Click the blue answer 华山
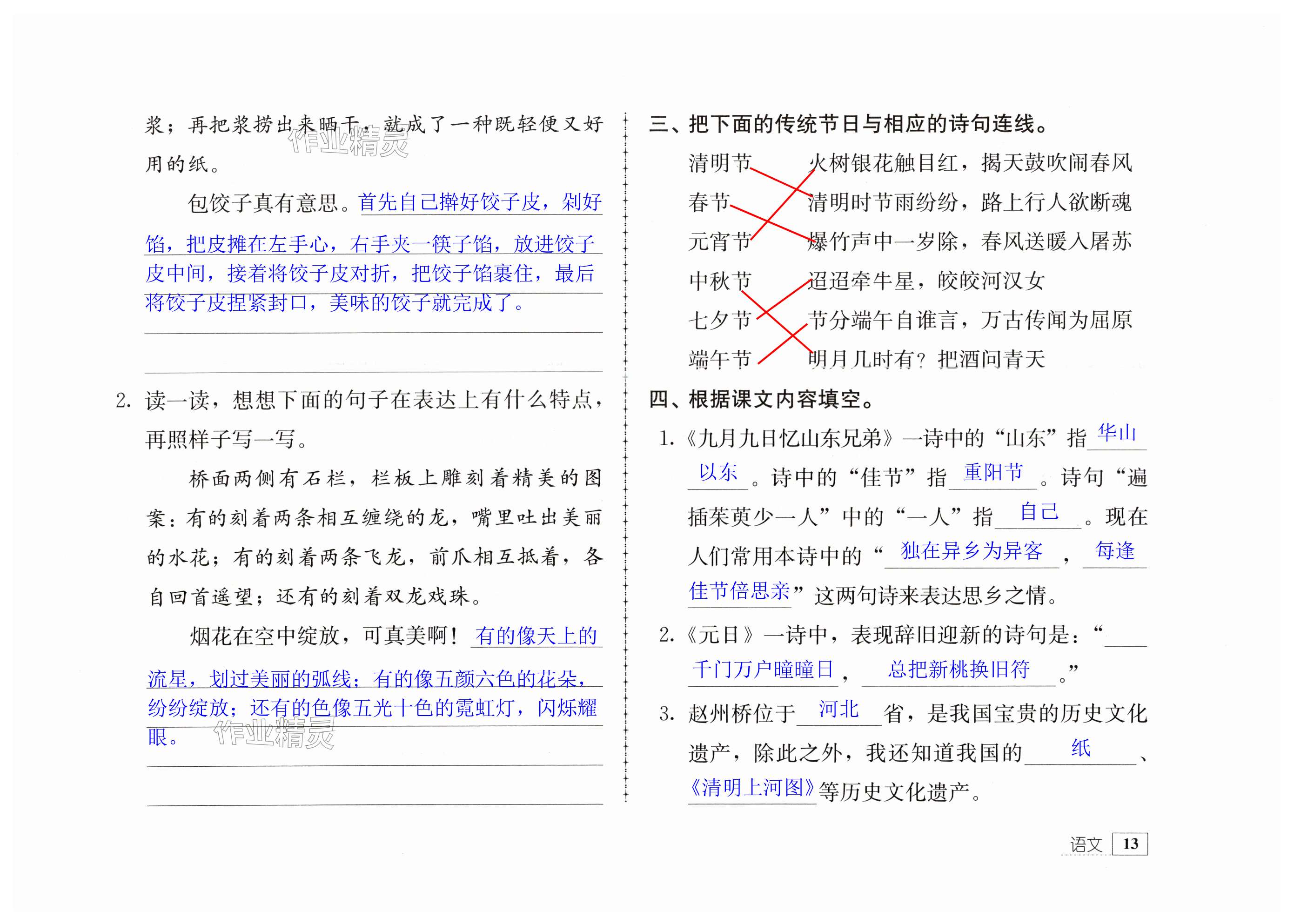 click(1116, 433)
